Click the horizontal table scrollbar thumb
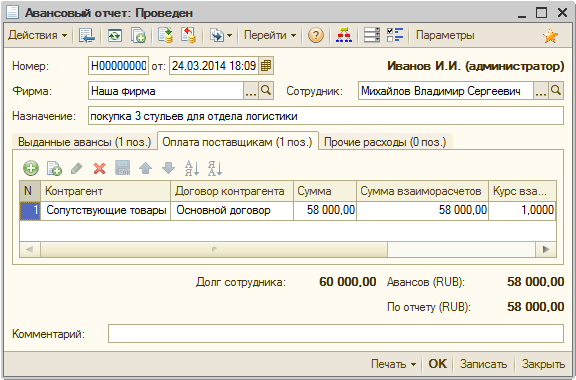576x380 pixels. coord(214,250)
